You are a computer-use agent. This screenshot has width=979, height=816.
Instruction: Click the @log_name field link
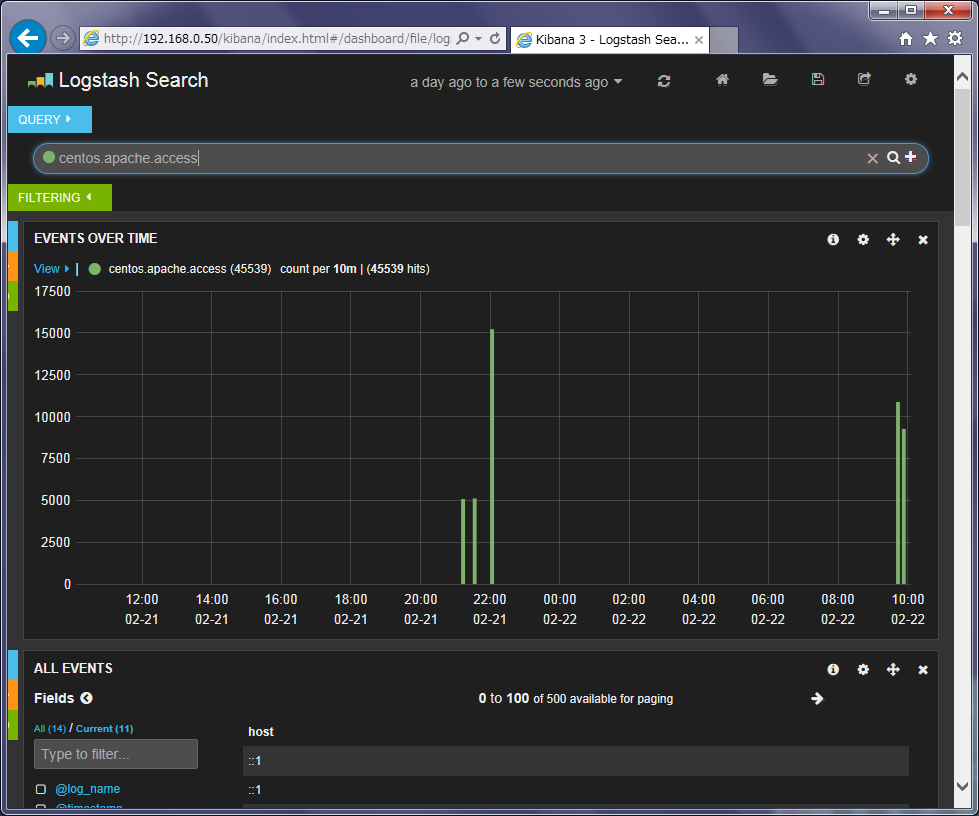click(x=87, y=789)
